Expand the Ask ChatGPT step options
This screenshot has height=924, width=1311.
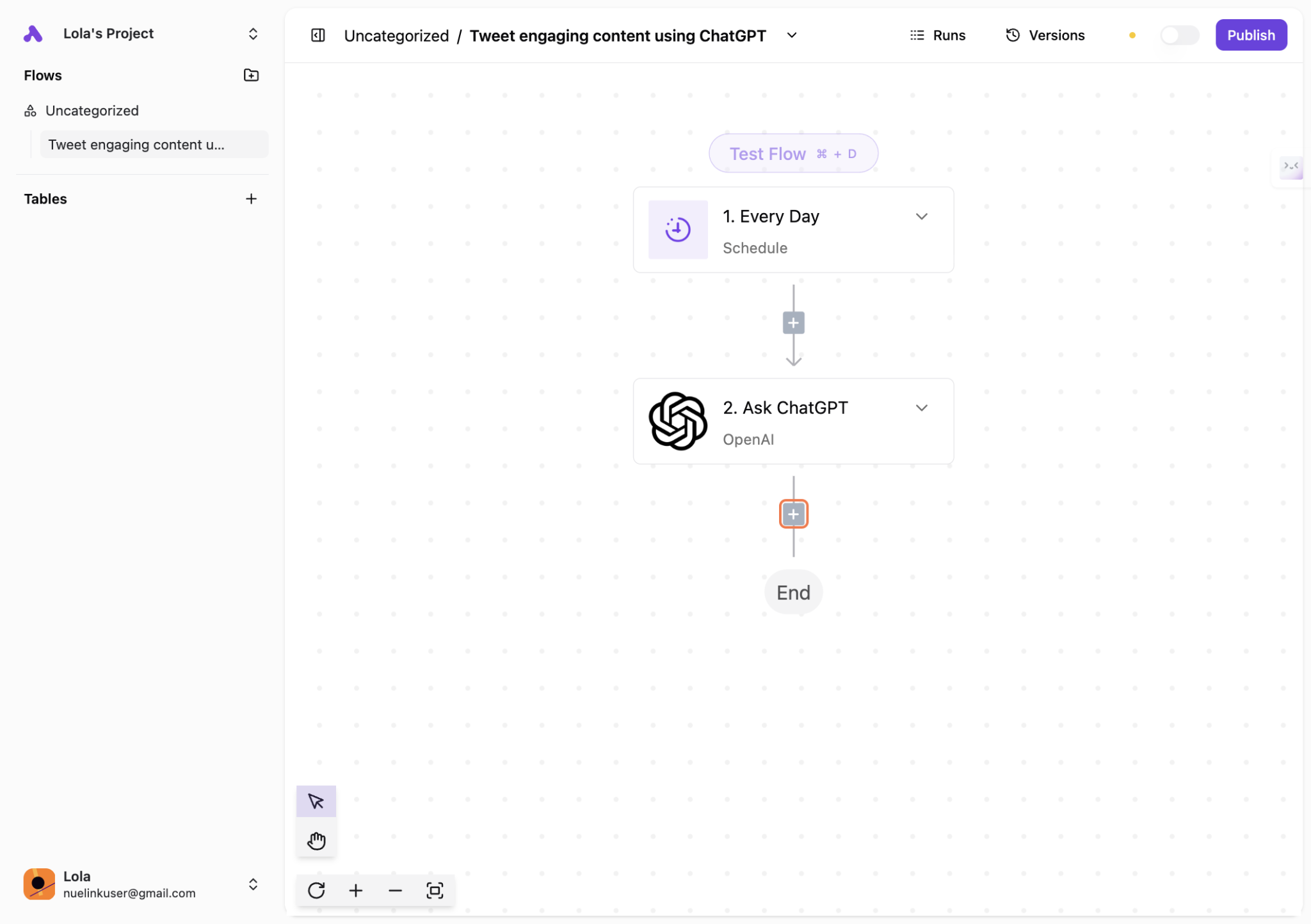[921, 408]
